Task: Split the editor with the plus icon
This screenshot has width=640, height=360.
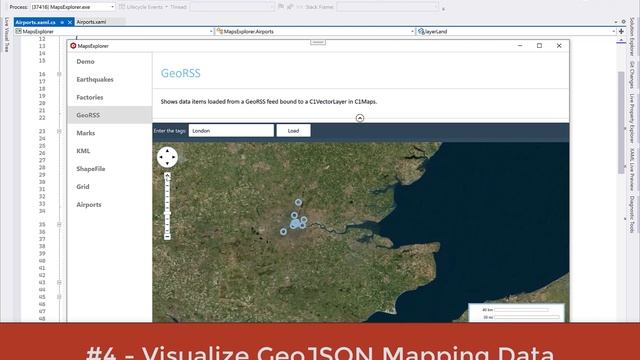Action: pyautogui.click(x=621, y=31)
